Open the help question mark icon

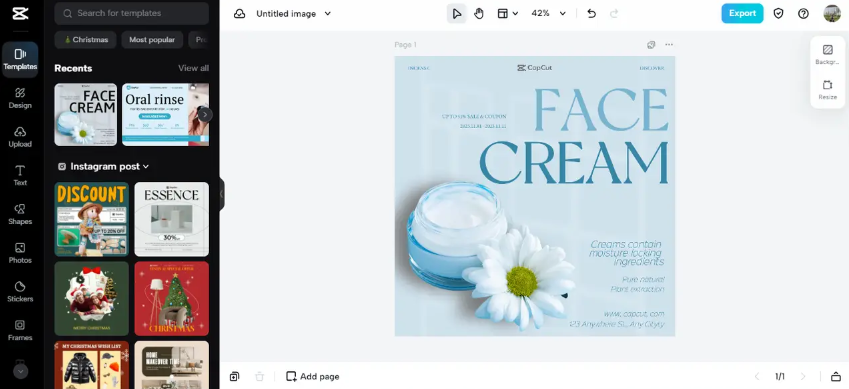tap(804, 14)
